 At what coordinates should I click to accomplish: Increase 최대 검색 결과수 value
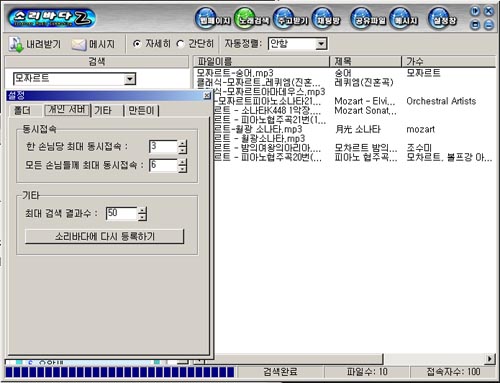point(142,210)
